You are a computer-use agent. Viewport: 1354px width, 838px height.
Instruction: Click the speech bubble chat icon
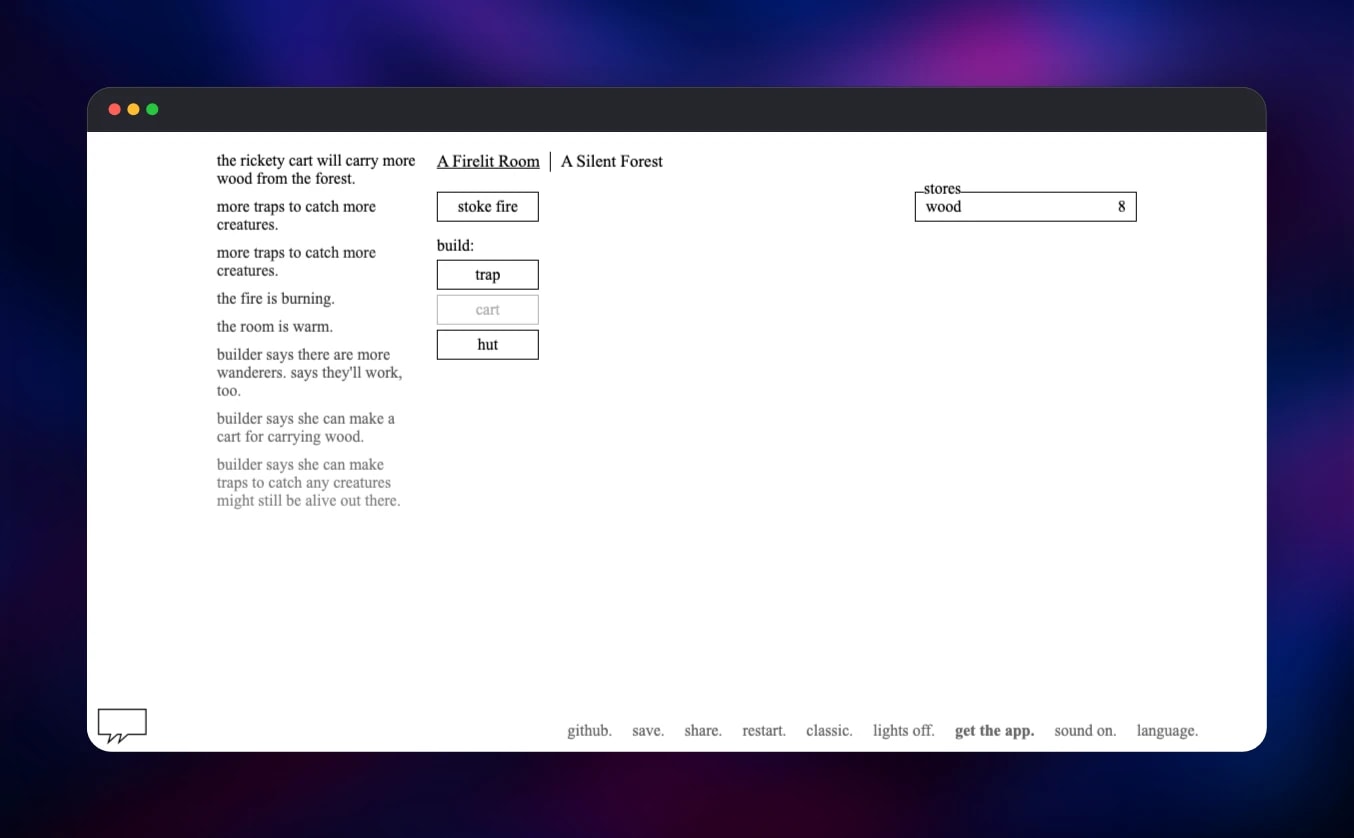[122, 726]
